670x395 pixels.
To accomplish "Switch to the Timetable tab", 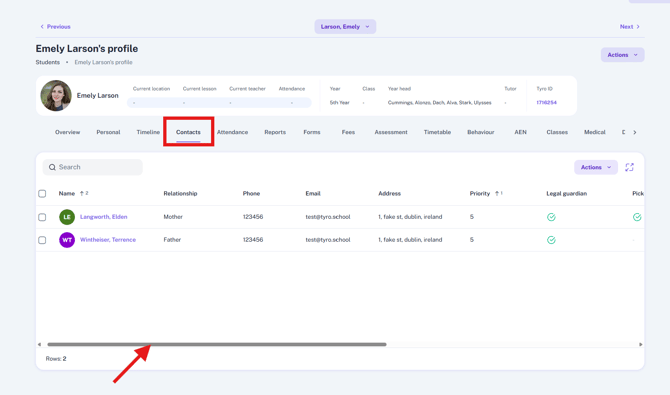I will (x=437, y=132).
